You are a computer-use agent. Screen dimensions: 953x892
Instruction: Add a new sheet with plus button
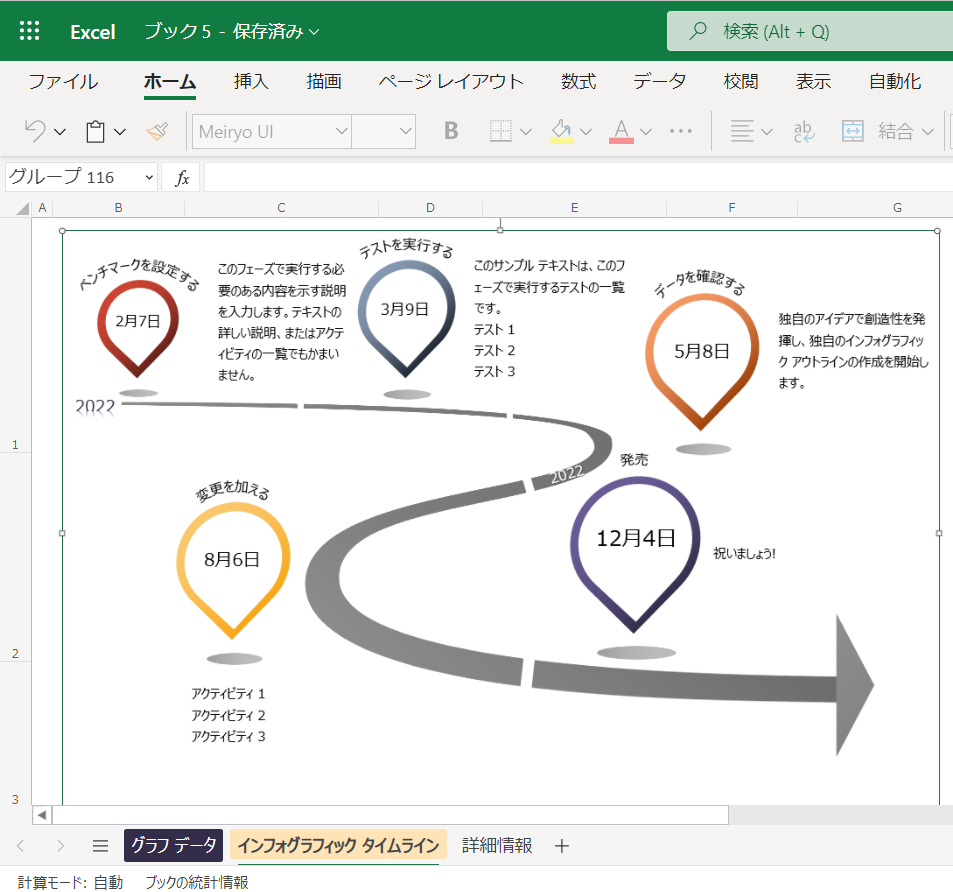coord(562,845)
